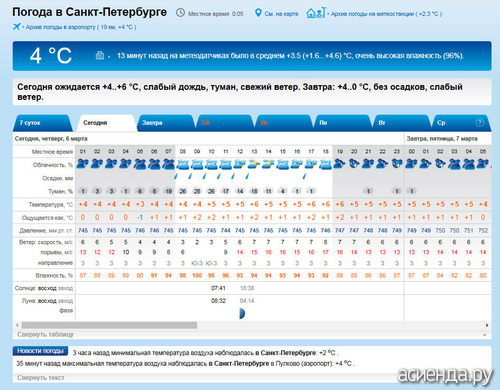The width and height of the screenshot is (500, 390).
Task: Switch to the Завтра tab
Action: (x=165, y=123)
